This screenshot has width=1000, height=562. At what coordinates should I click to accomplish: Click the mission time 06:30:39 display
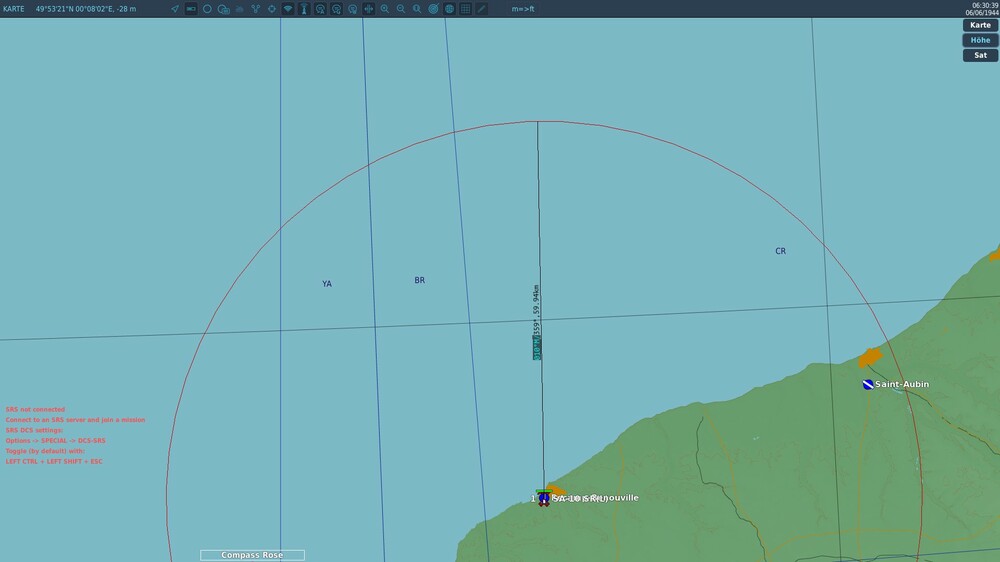point(985,5)
